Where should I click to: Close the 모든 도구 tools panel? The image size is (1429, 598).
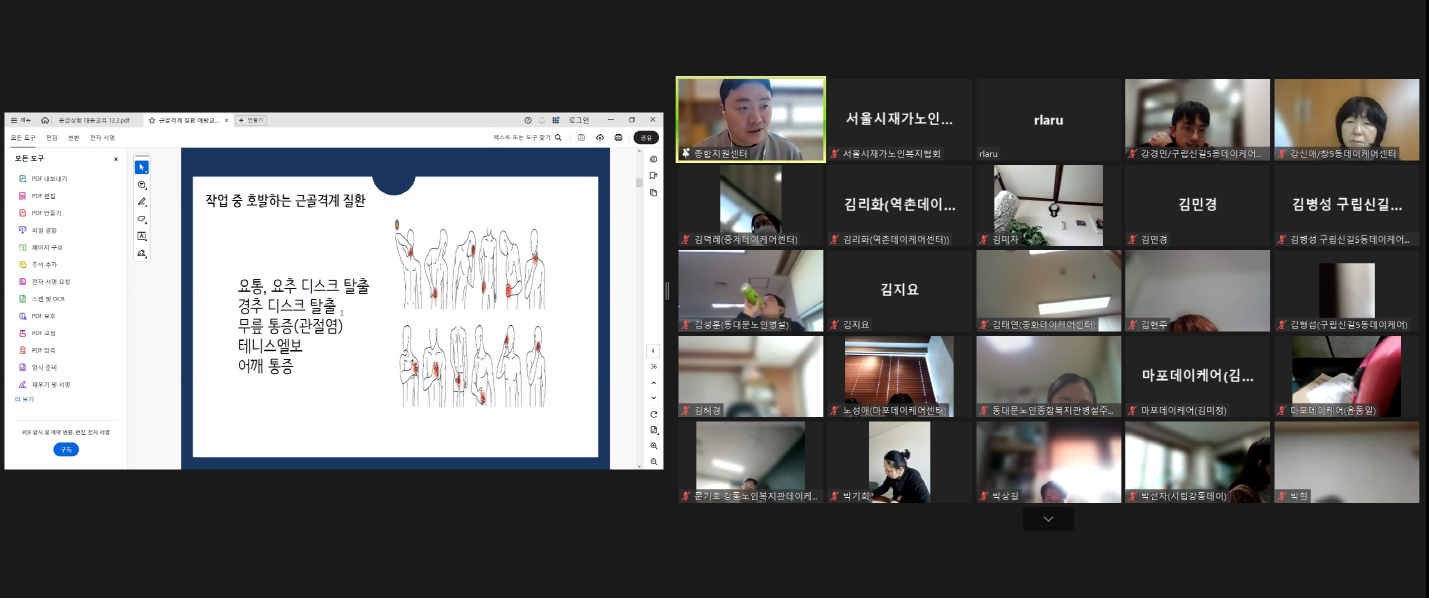(x=116, y=159)
